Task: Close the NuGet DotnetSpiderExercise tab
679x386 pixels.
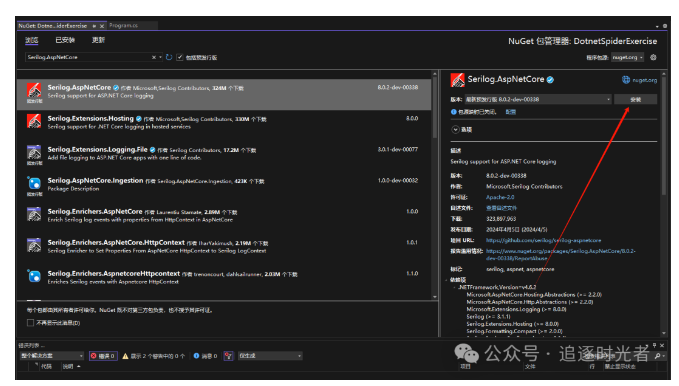Action: coord(102,26)
